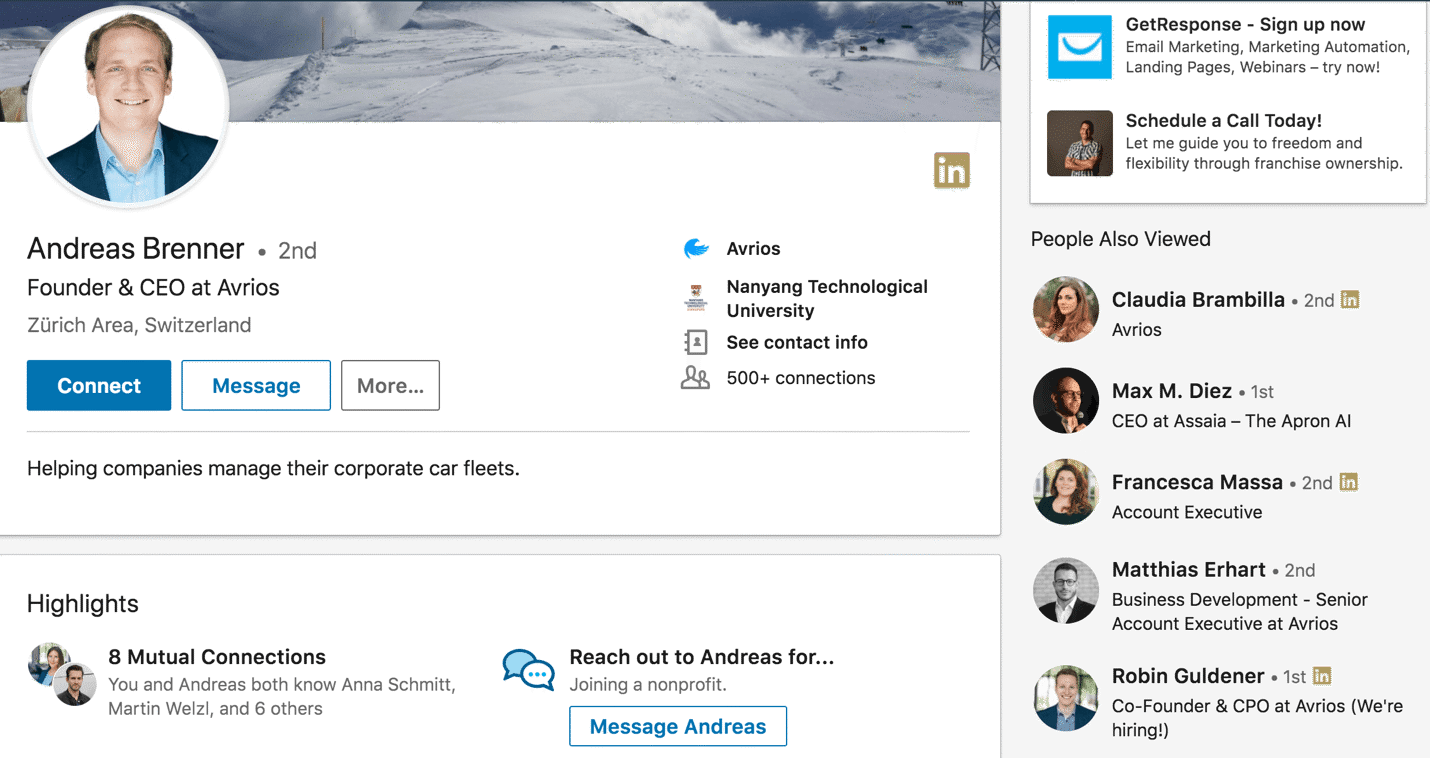Open Robin Guldener's avatar
The image size is (1430, 758).
coord(1066,698)
